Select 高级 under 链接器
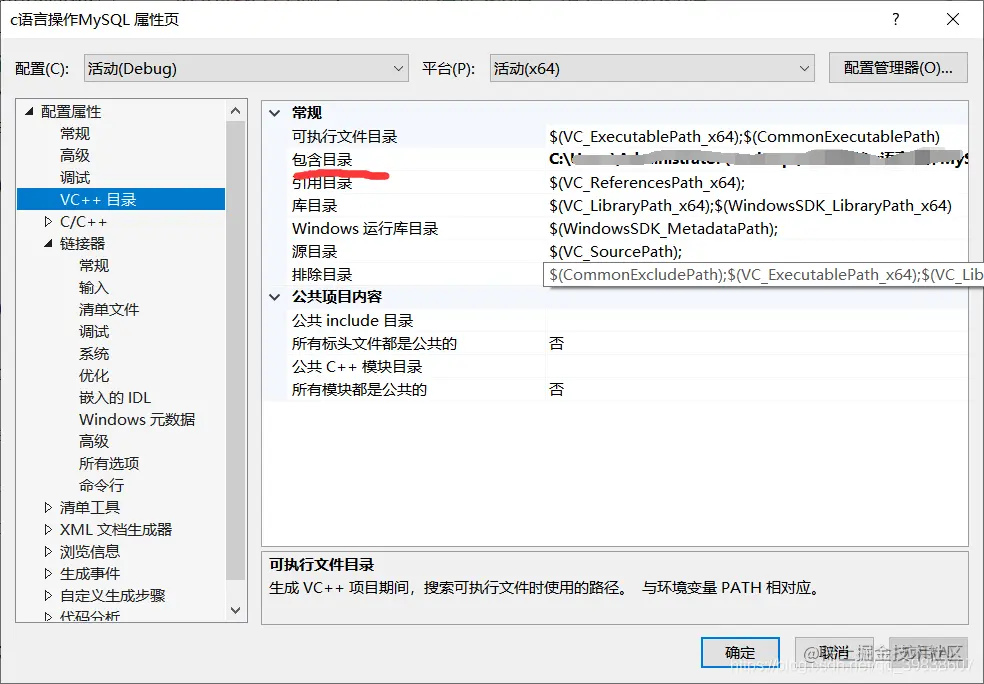The height and width of the screenshot is (684, 984). (x=94, y=441)
